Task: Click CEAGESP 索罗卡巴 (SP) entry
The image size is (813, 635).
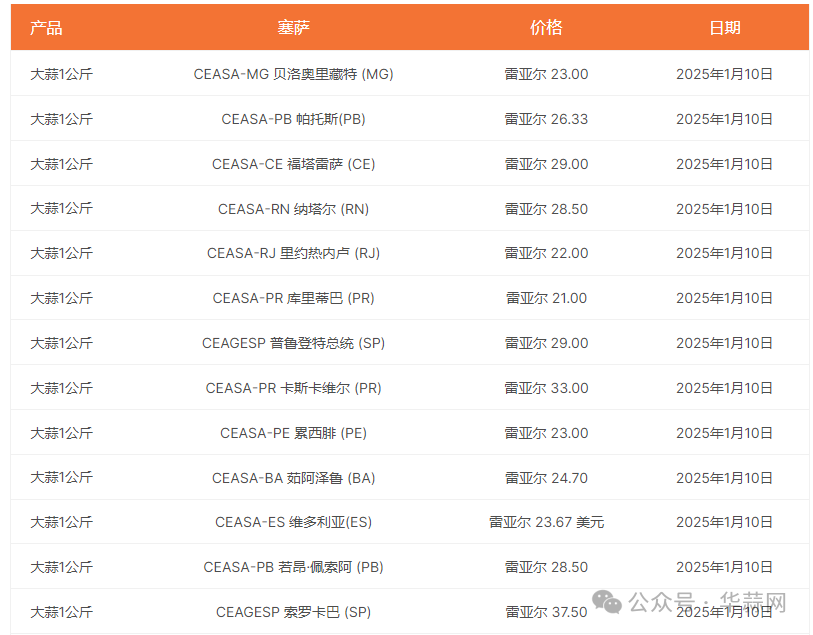Action: click(x=293, y=612)
